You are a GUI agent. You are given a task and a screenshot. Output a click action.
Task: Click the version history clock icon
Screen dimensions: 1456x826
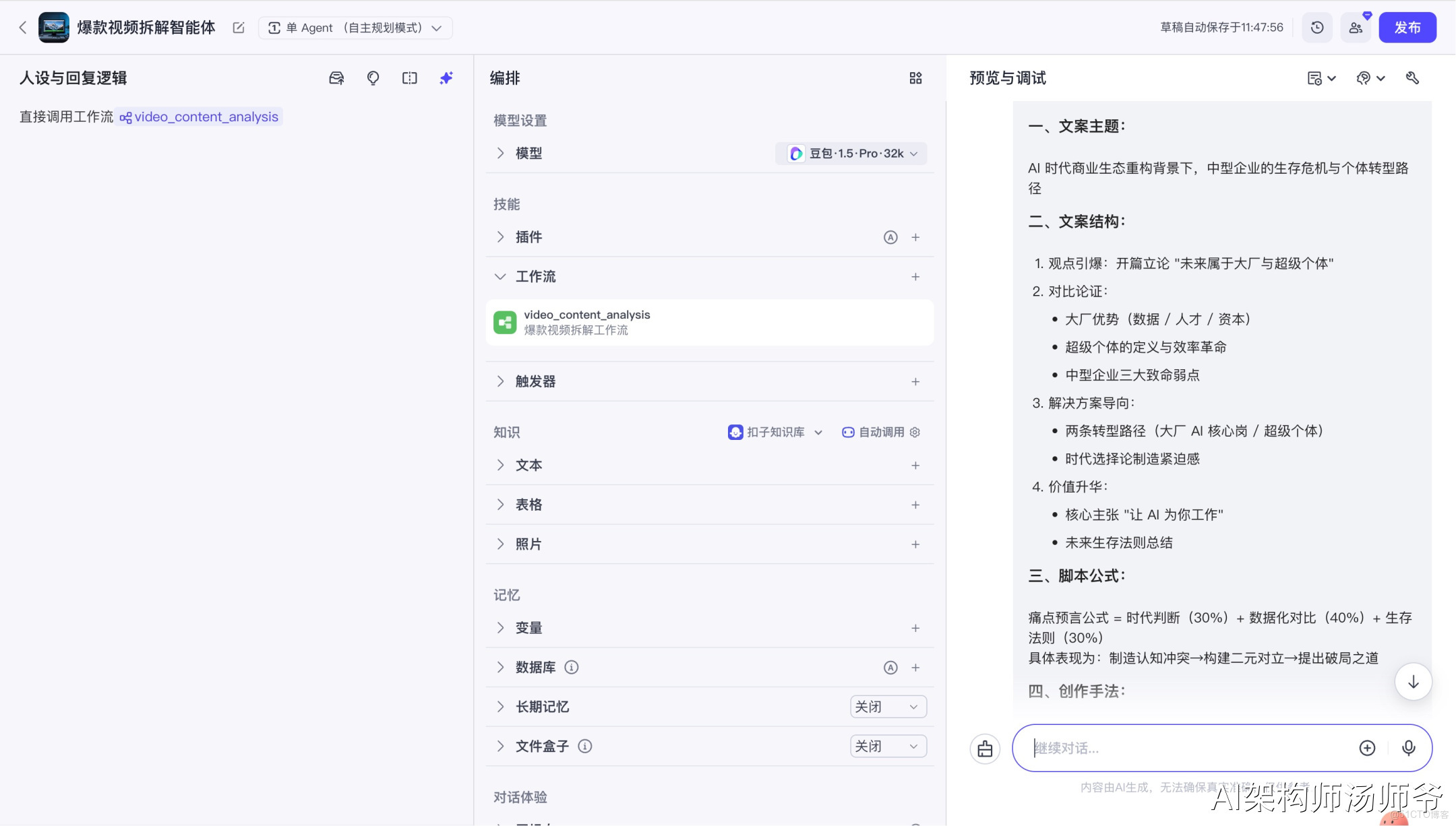point(1316,28)
